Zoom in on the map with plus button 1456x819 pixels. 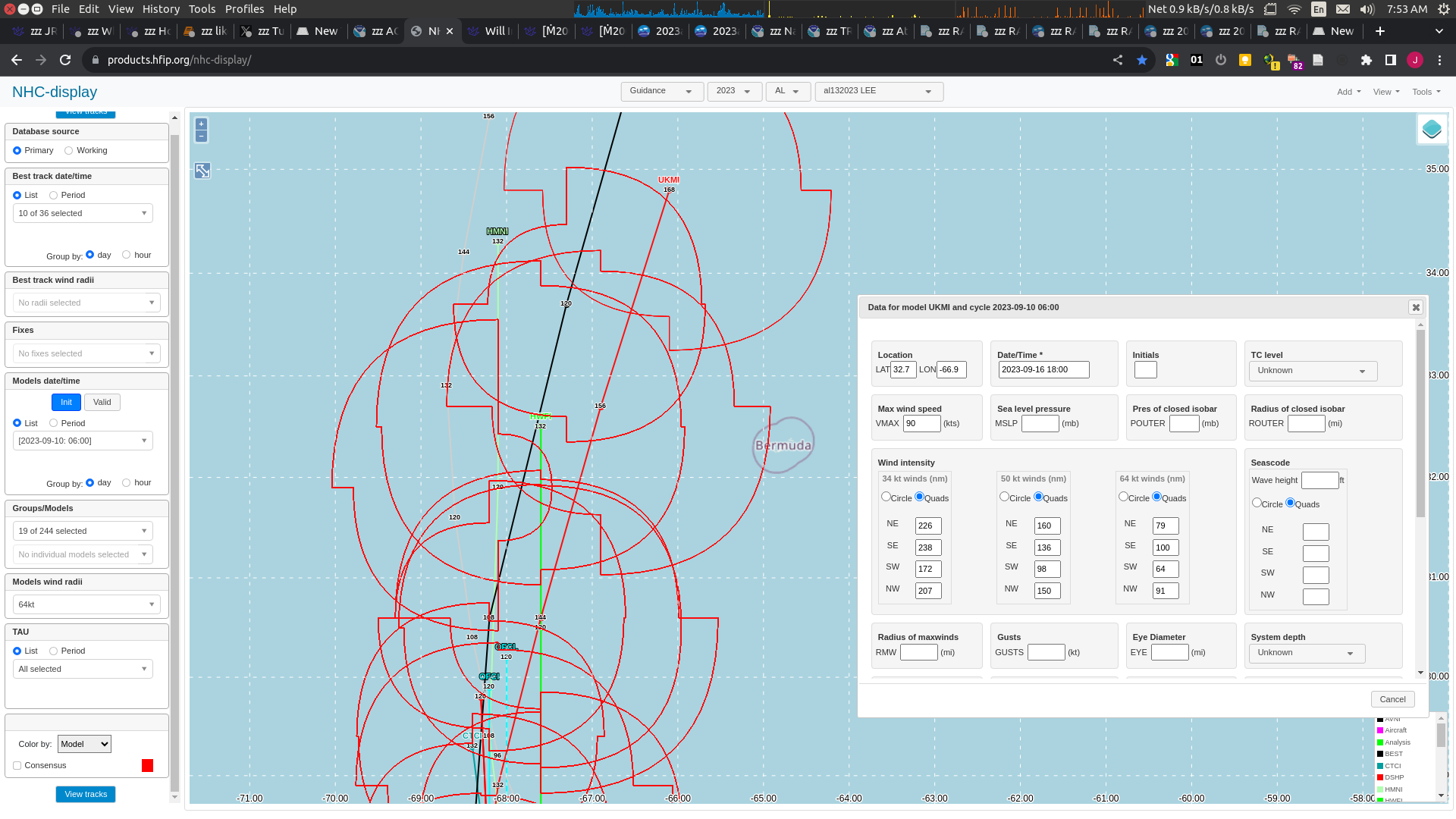click(x=201, y=124)
